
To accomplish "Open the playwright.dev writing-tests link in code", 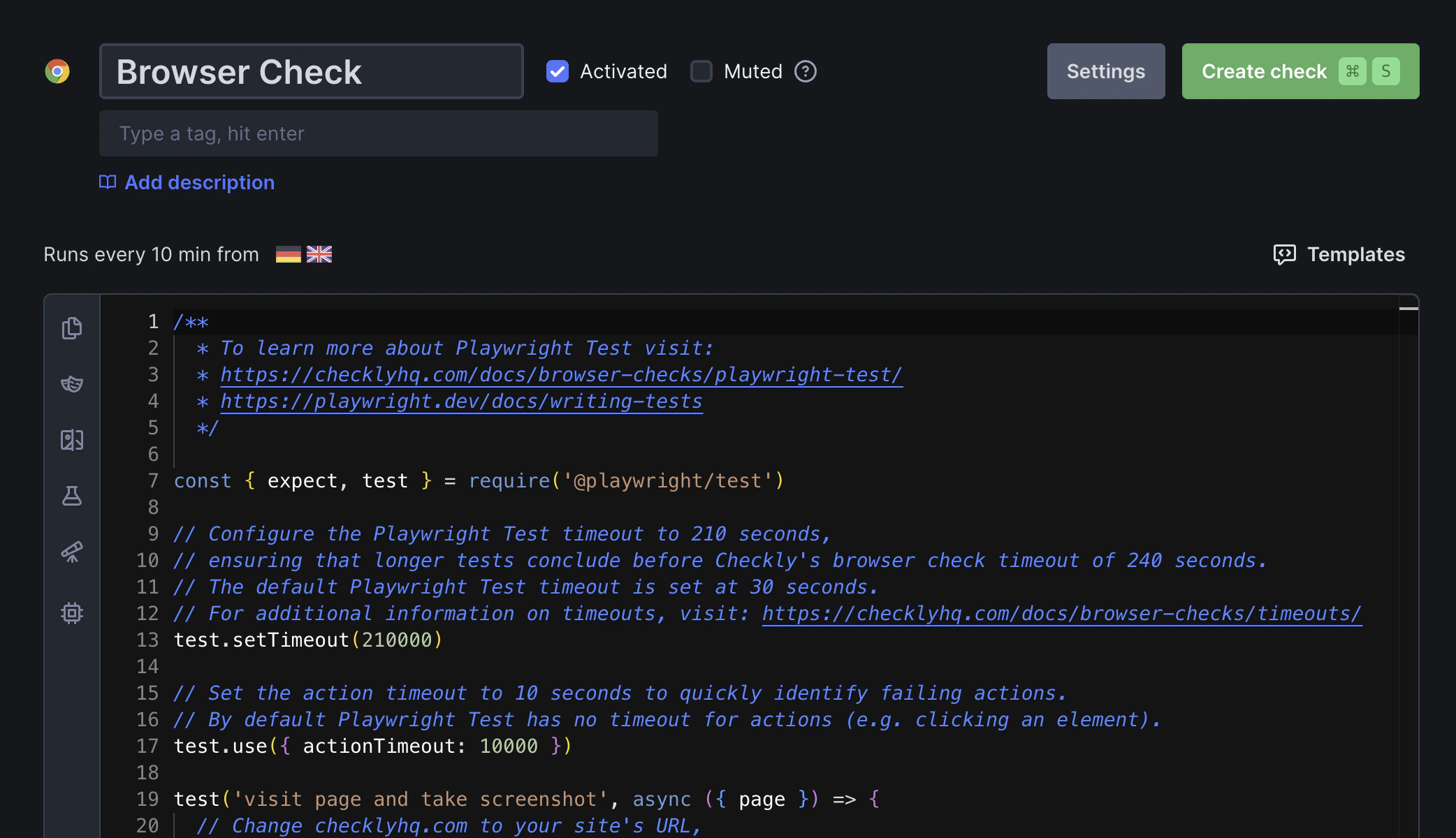I will click(x=461, y=401).
